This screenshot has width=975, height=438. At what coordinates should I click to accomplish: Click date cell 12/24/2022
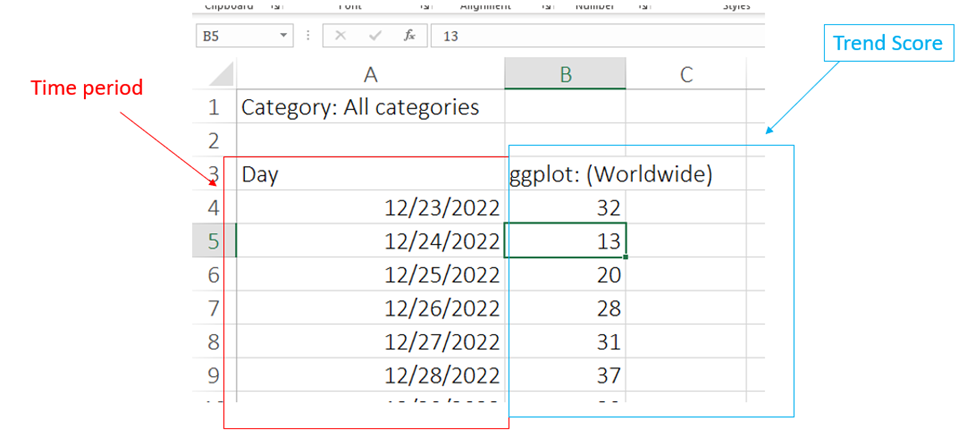tap(371, 240)
